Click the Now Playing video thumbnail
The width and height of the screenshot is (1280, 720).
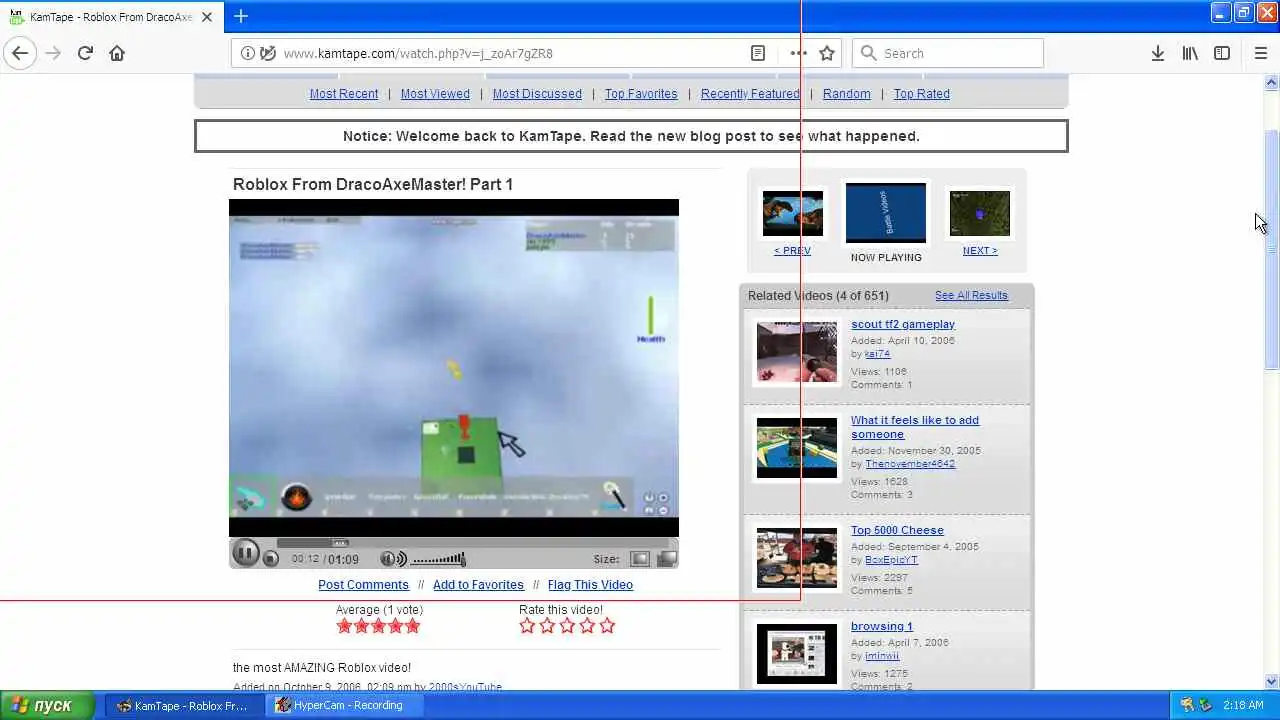click(x=886, y=213)
